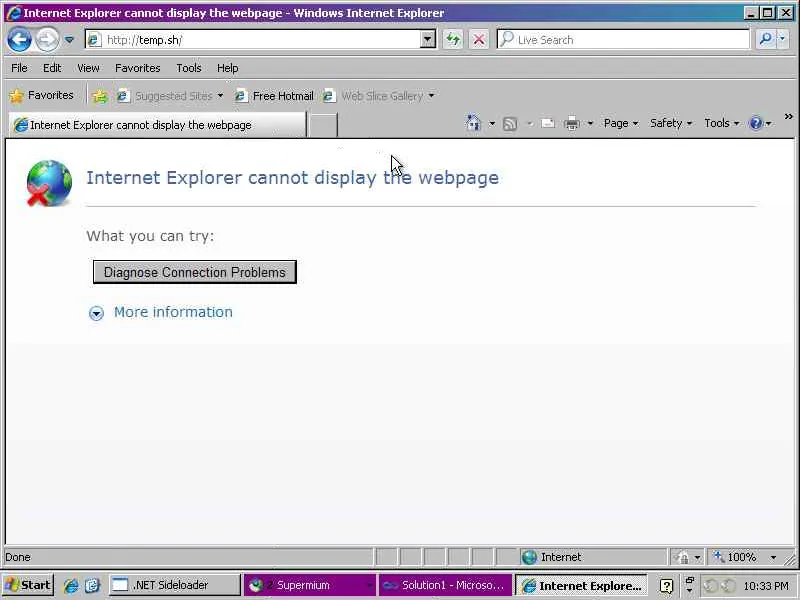Switch to .NET Sideloader taskbar window
This screenshot has width=800, height=600.
click(174, 585)
